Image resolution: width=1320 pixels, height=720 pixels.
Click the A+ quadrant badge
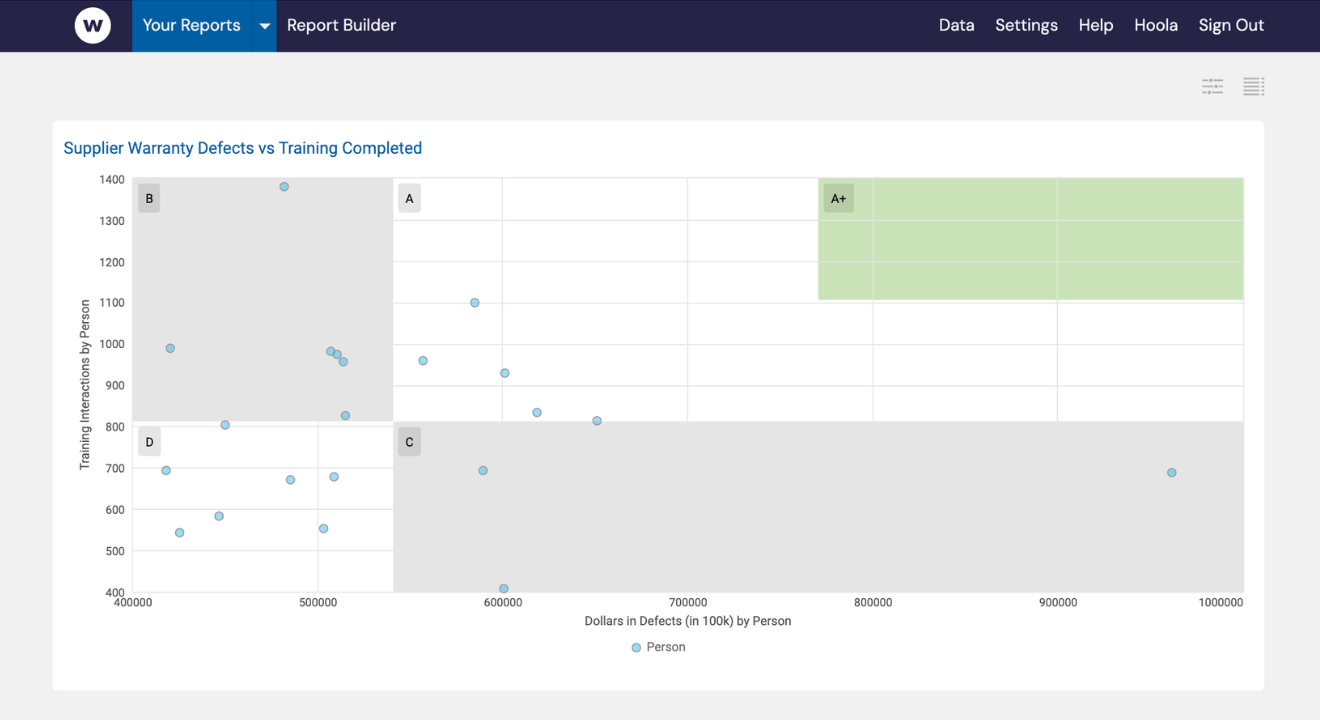[x=837, y=197]
